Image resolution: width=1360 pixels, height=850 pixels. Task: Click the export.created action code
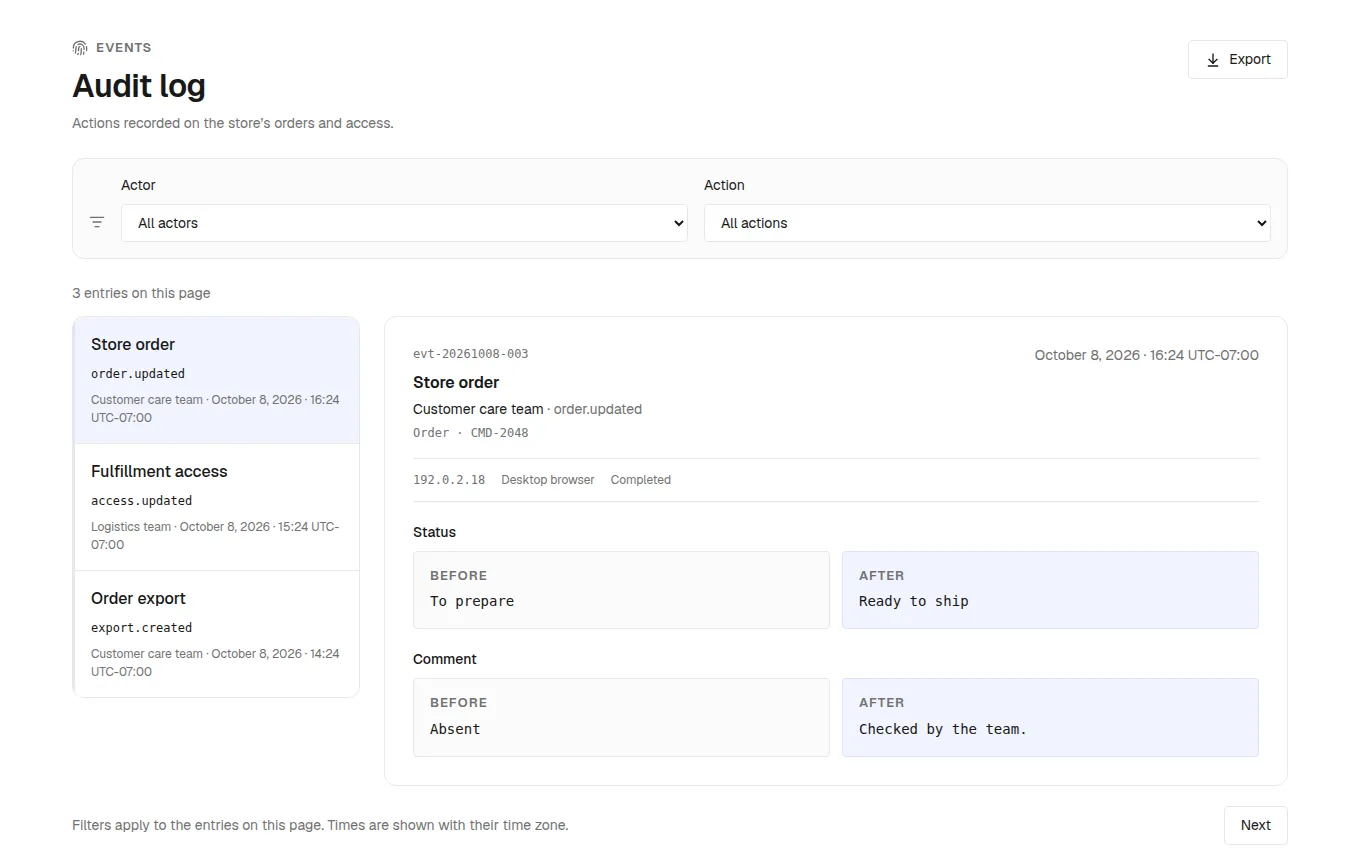pyautogui.click(x=142, y=628)
